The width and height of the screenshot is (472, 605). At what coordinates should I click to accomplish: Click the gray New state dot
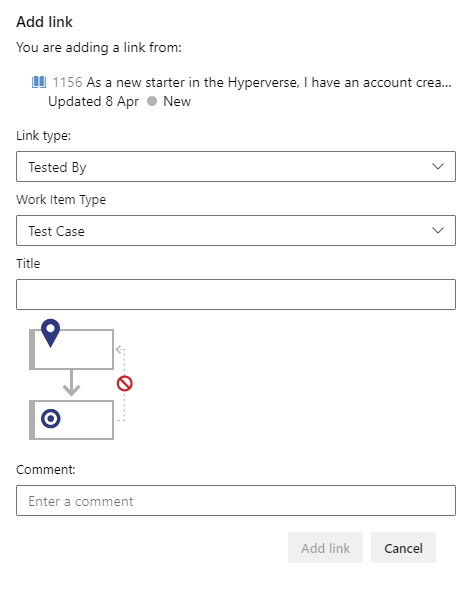click(x=152, y=101)
